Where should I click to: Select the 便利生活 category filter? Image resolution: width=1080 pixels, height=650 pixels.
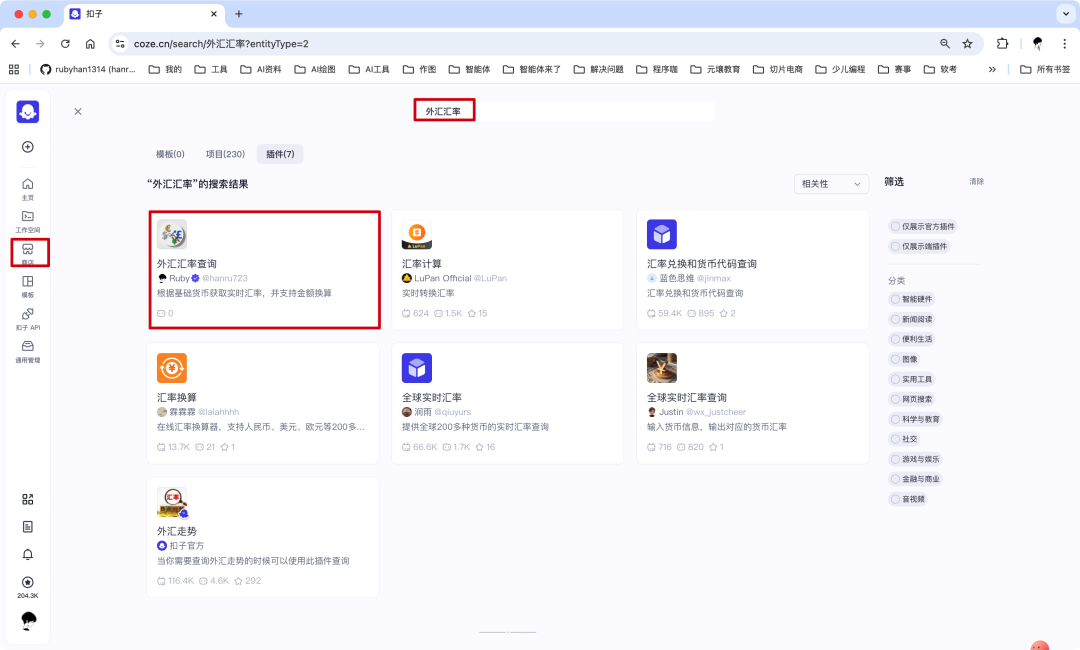pyautogui.click(x=911, y=339)
